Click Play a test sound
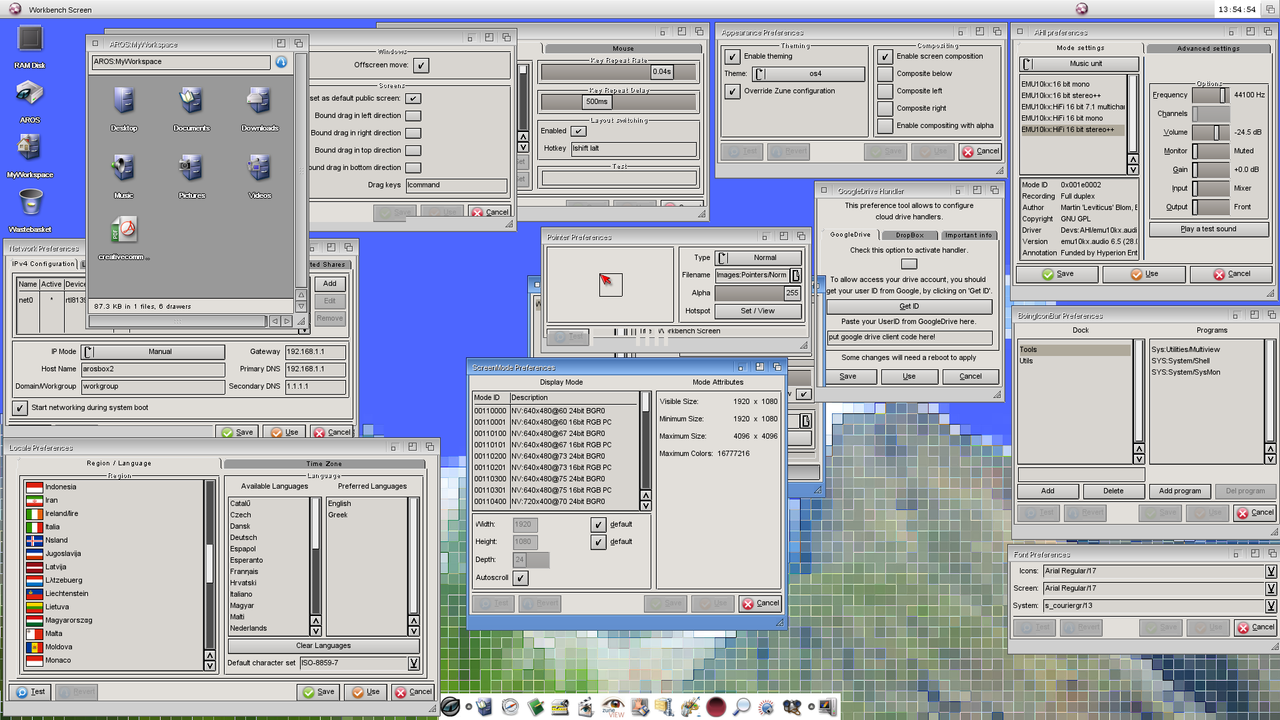The height and width of the screenshot is (720, 1280). [x=1208, y=229]
